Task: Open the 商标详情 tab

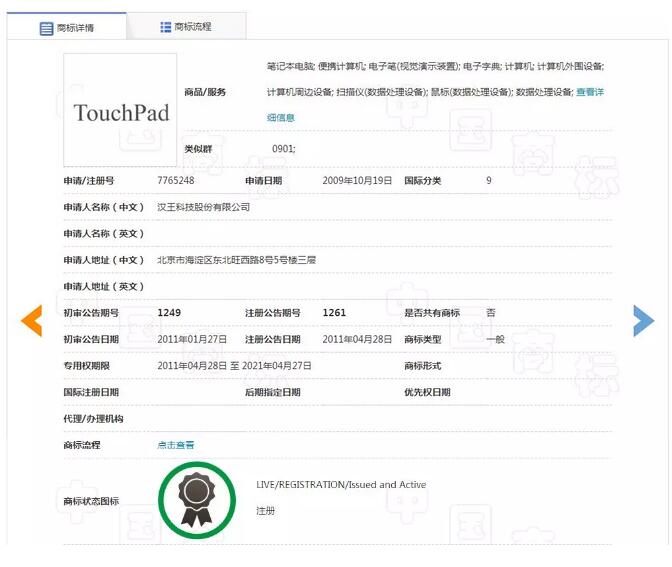Action: tap(67, 27)
